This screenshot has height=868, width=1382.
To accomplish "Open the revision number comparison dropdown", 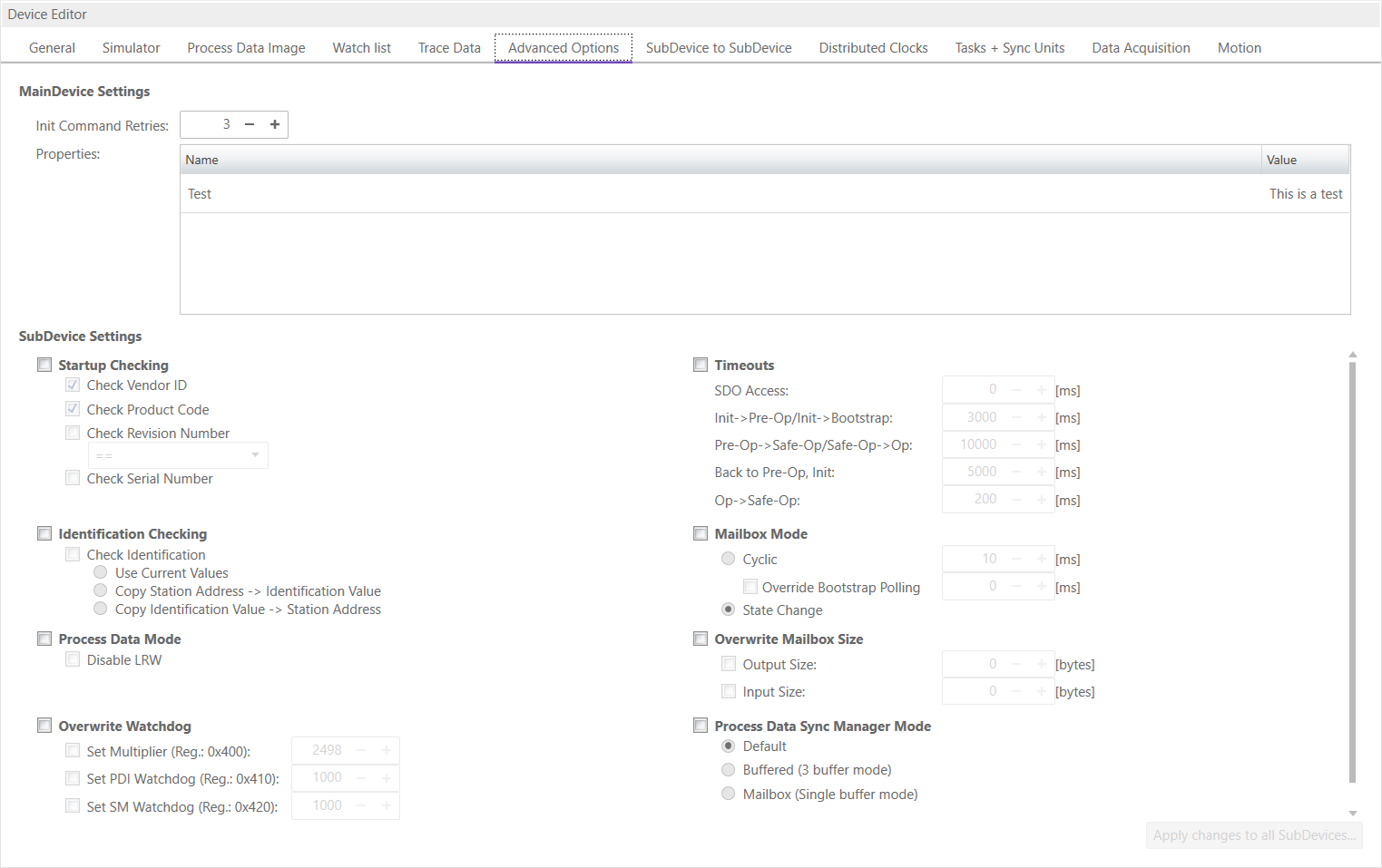I will point(178,455).
